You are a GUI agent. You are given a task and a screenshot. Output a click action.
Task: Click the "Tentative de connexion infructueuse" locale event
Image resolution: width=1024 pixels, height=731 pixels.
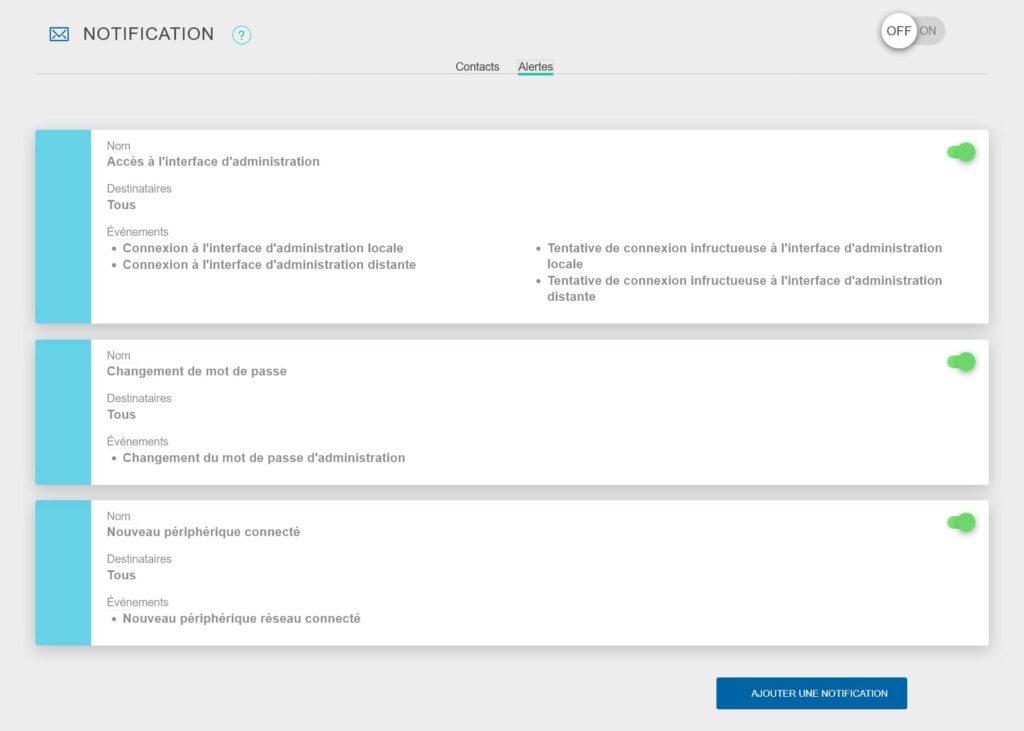pyautogui.click(x=744, y=253)
